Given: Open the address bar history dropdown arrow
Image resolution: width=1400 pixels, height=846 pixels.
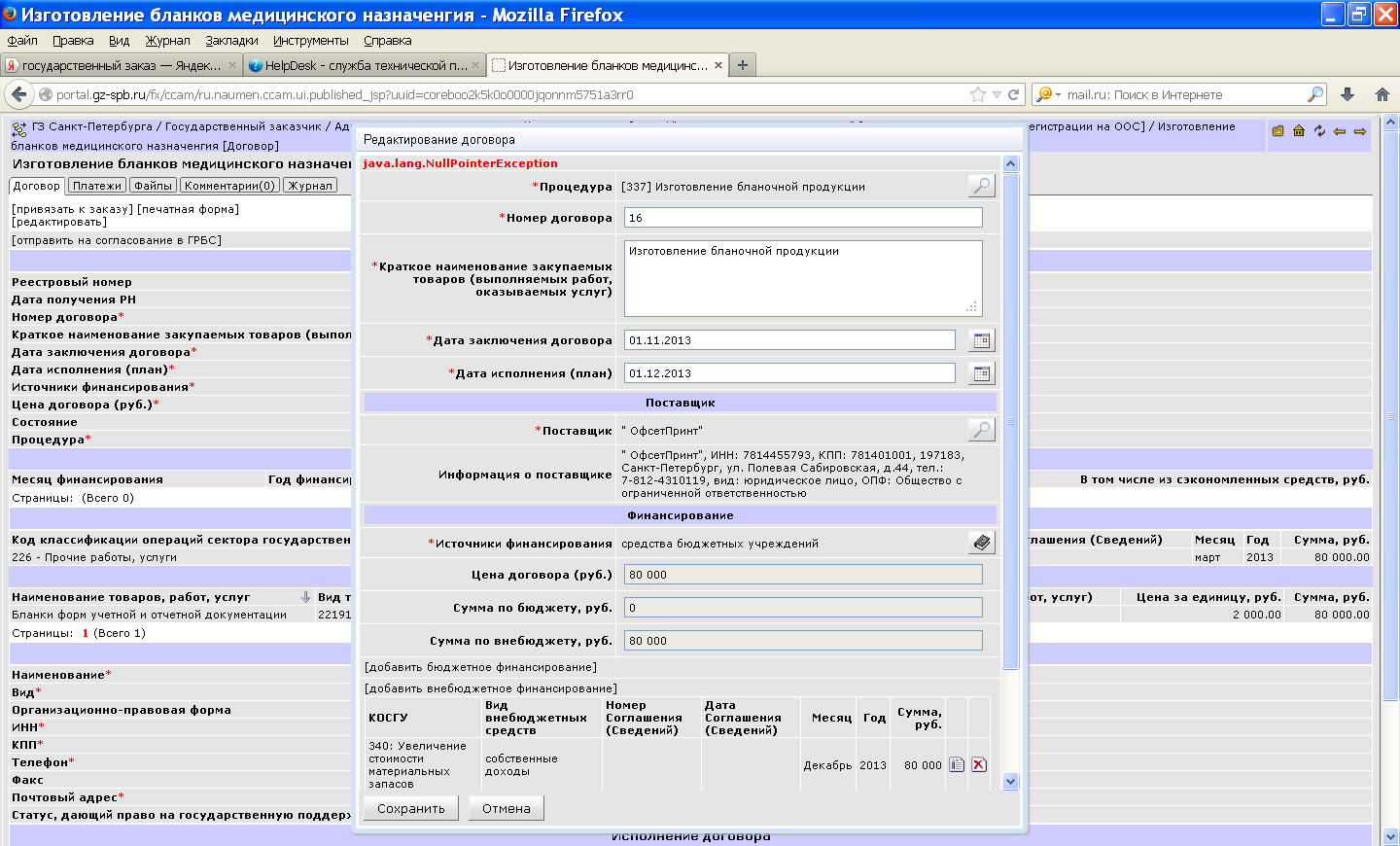Looking at the screenshot, I should click(997, 94).
